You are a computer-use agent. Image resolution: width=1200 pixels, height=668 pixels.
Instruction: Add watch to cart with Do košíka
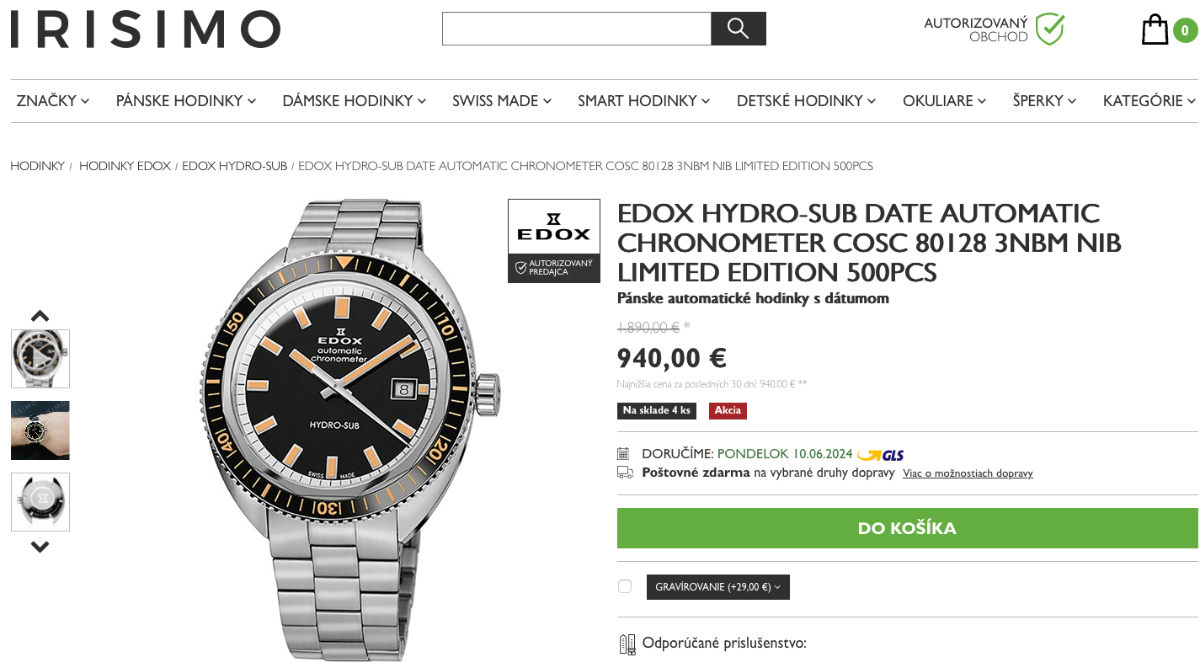click(907, 528)
